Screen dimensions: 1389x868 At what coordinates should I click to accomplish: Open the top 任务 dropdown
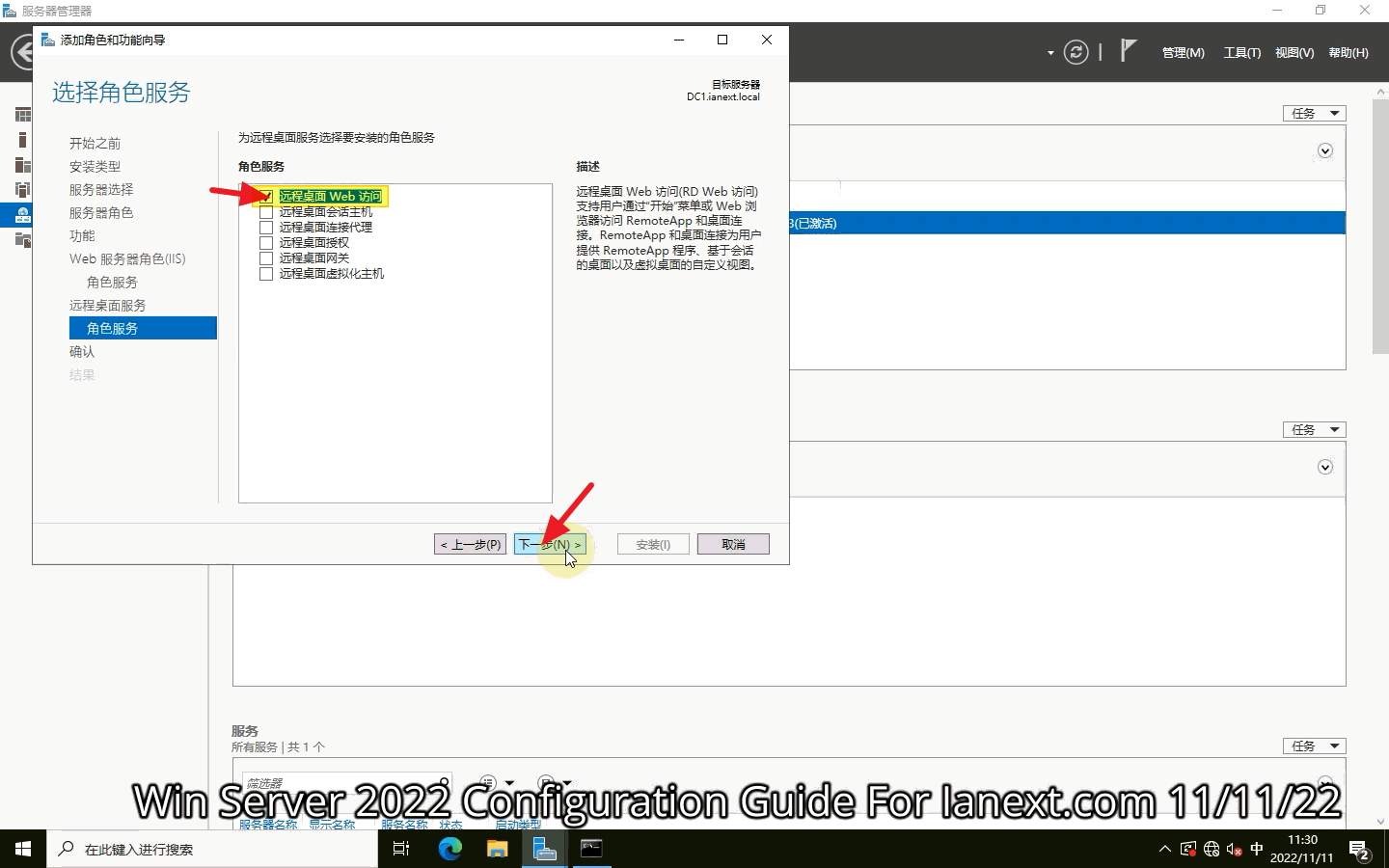click(1314, 113)
